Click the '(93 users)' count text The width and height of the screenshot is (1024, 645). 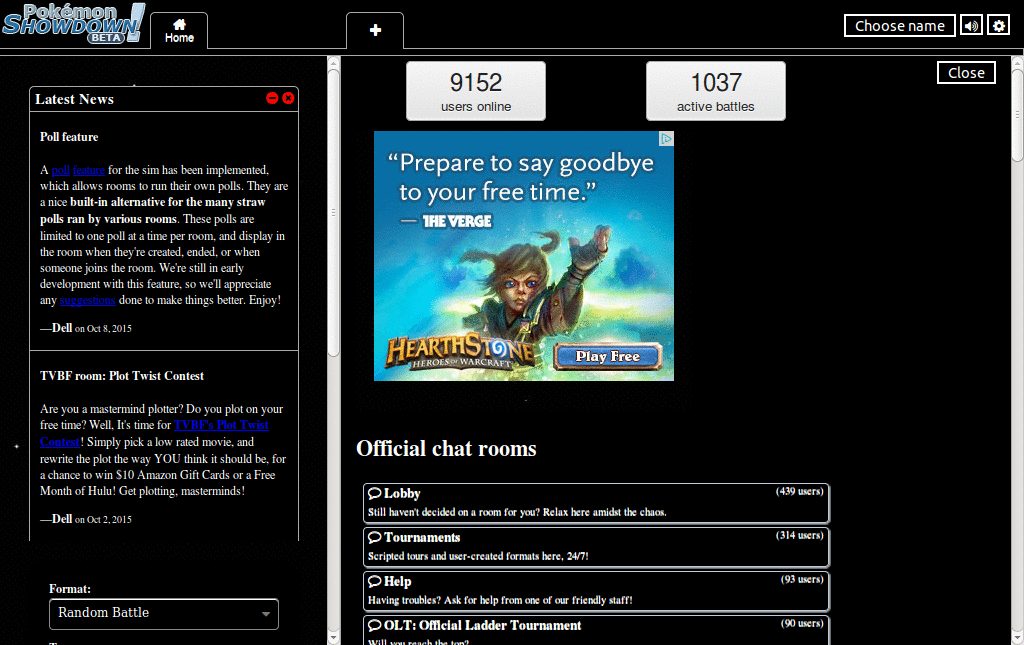802,579
